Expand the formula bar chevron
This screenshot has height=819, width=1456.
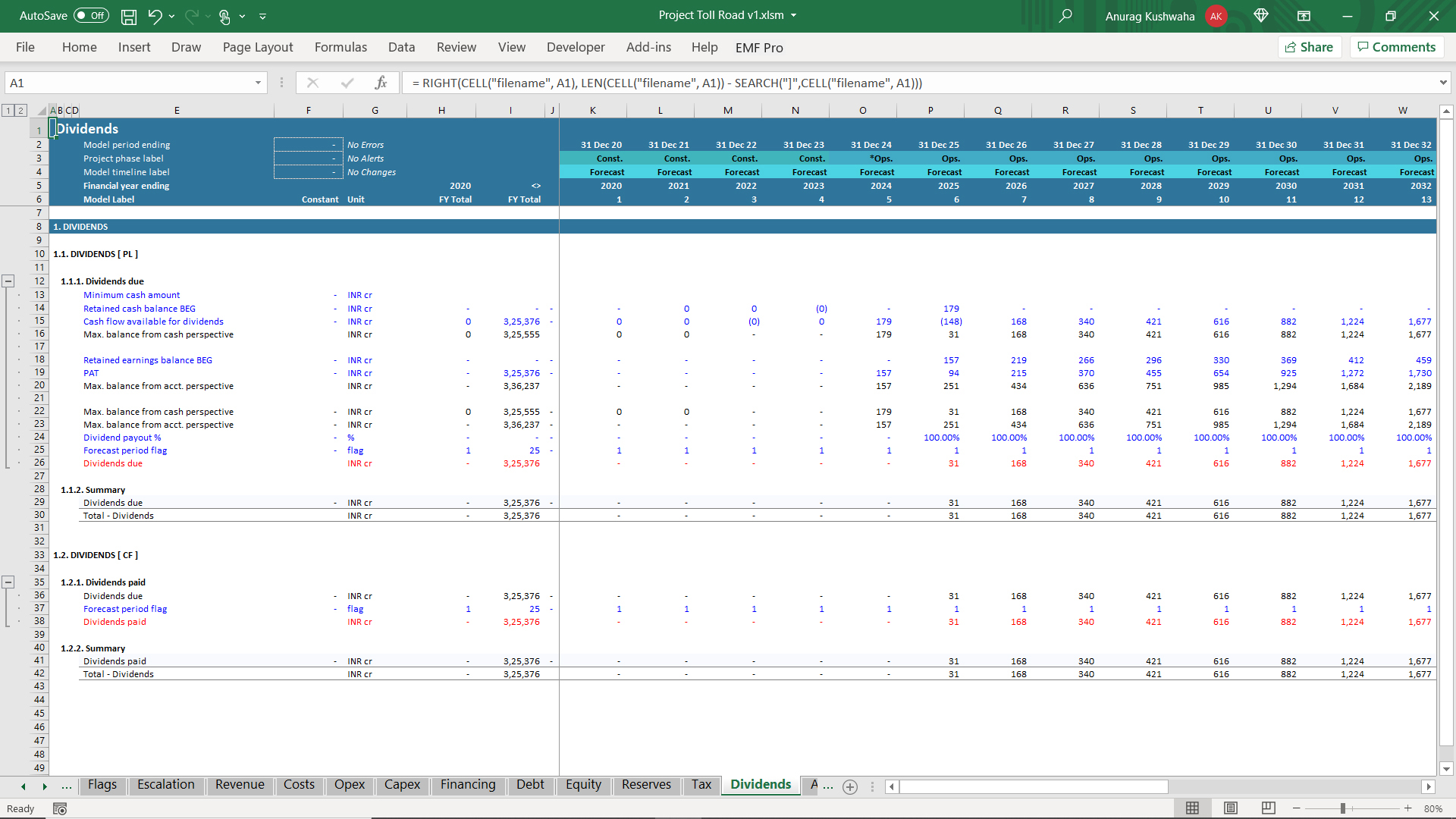tap(1442, 83)
